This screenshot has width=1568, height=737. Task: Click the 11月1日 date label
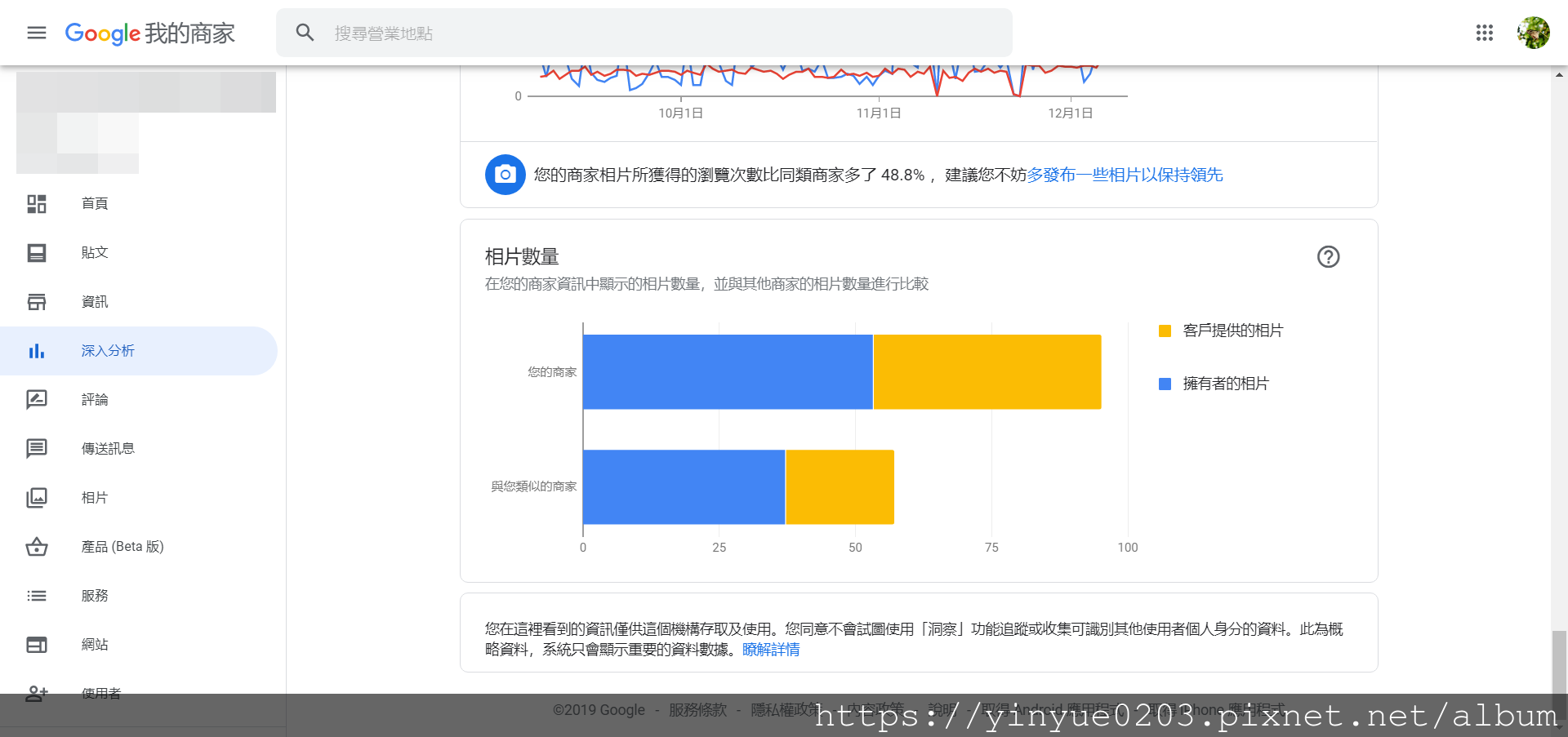[x=879, y=113]
